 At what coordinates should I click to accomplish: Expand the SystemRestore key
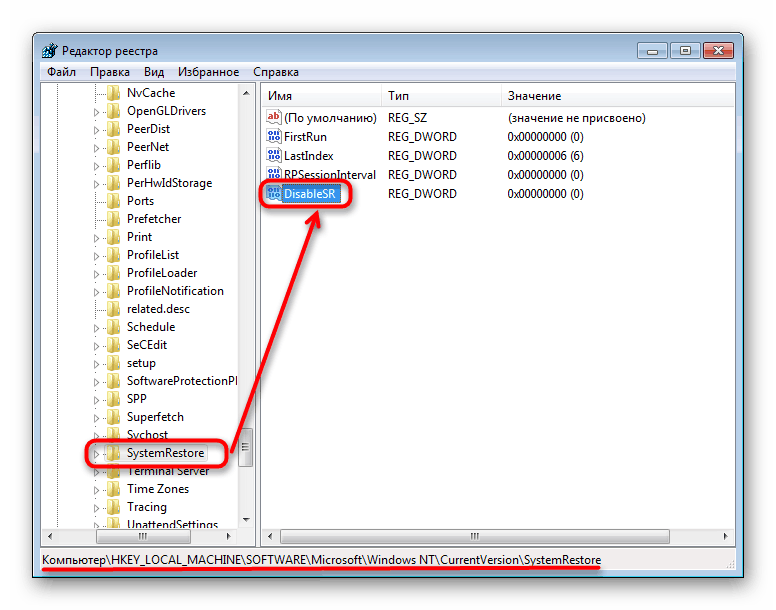tap(97, 454)
